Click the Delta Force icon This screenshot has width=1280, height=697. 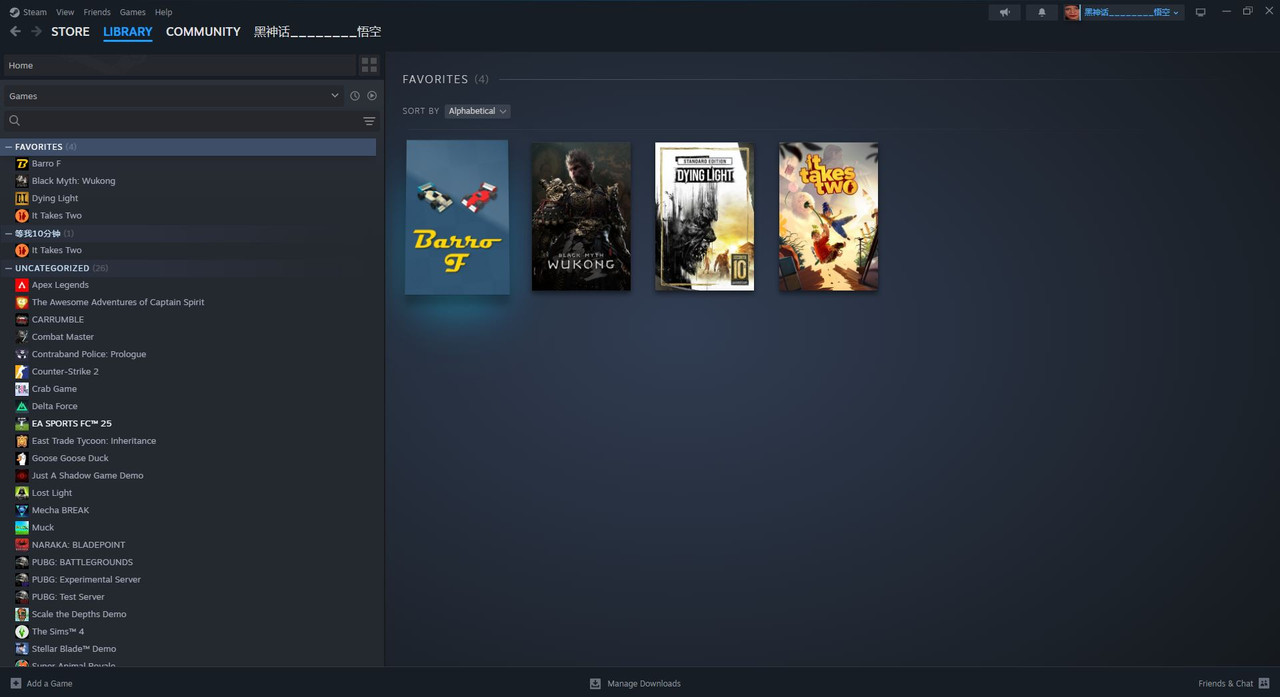coord(22,406)
